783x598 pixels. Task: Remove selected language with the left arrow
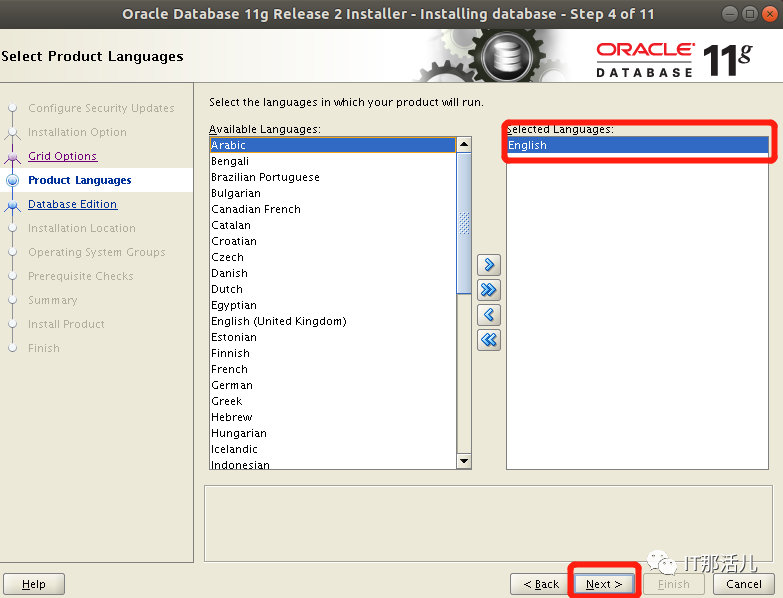(x=489, y=314)
